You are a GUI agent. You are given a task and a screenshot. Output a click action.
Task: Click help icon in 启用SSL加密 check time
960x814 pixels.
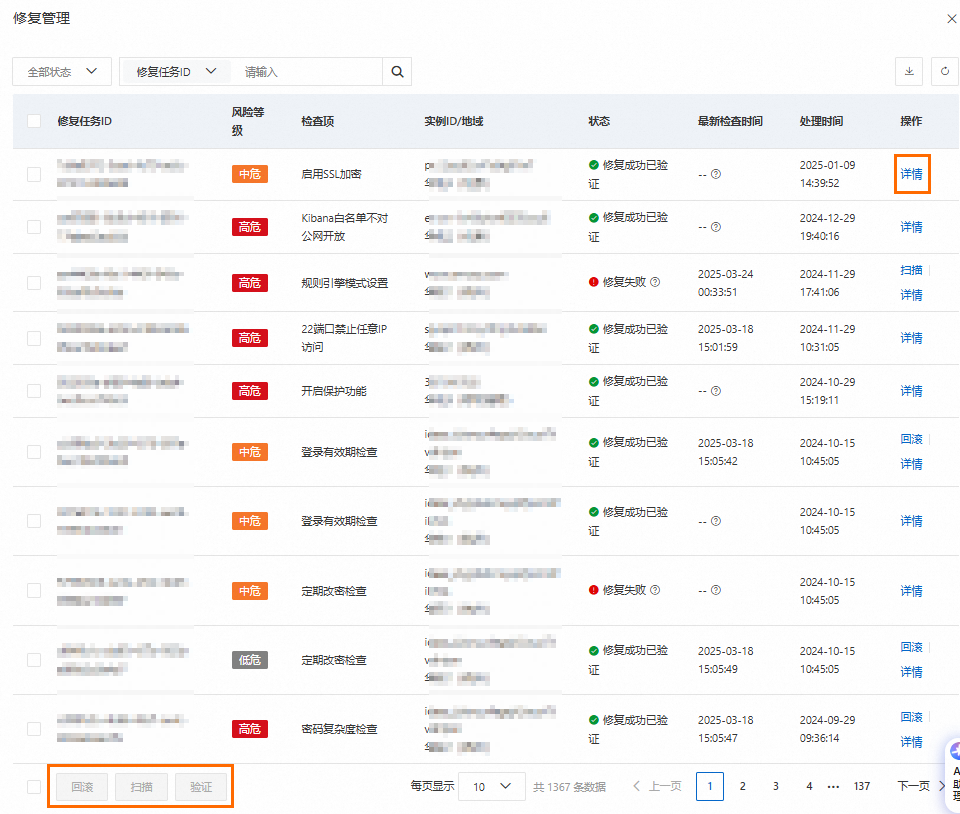pyautogui.click(x=716, y=174)
